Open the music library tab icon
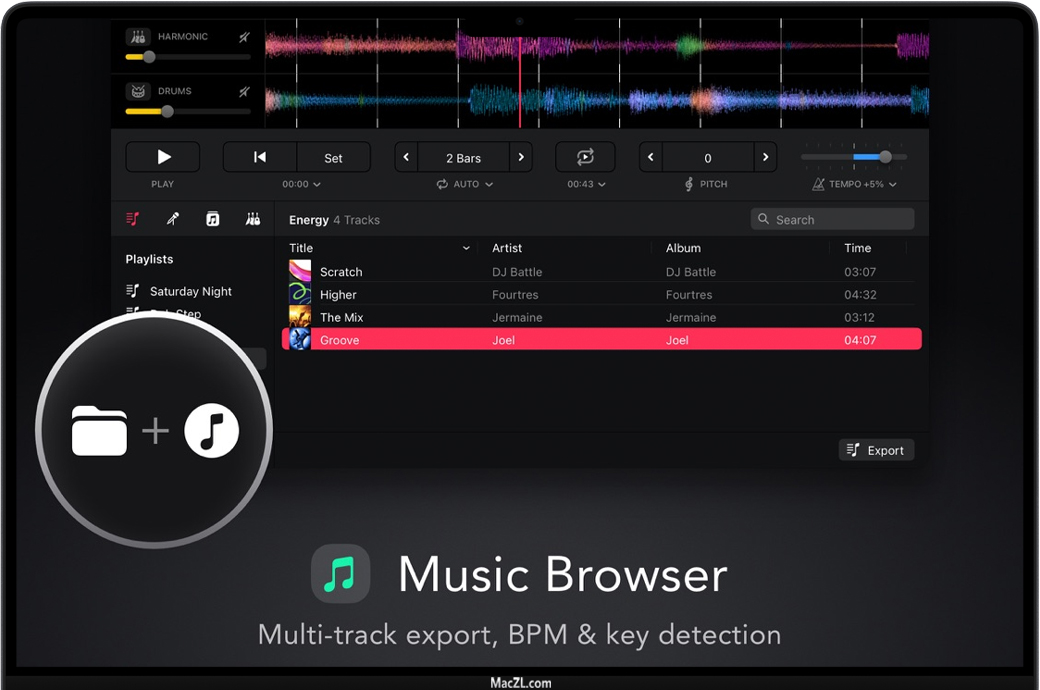Screen dimensions: 1040x690 click(x=212, y=219)
